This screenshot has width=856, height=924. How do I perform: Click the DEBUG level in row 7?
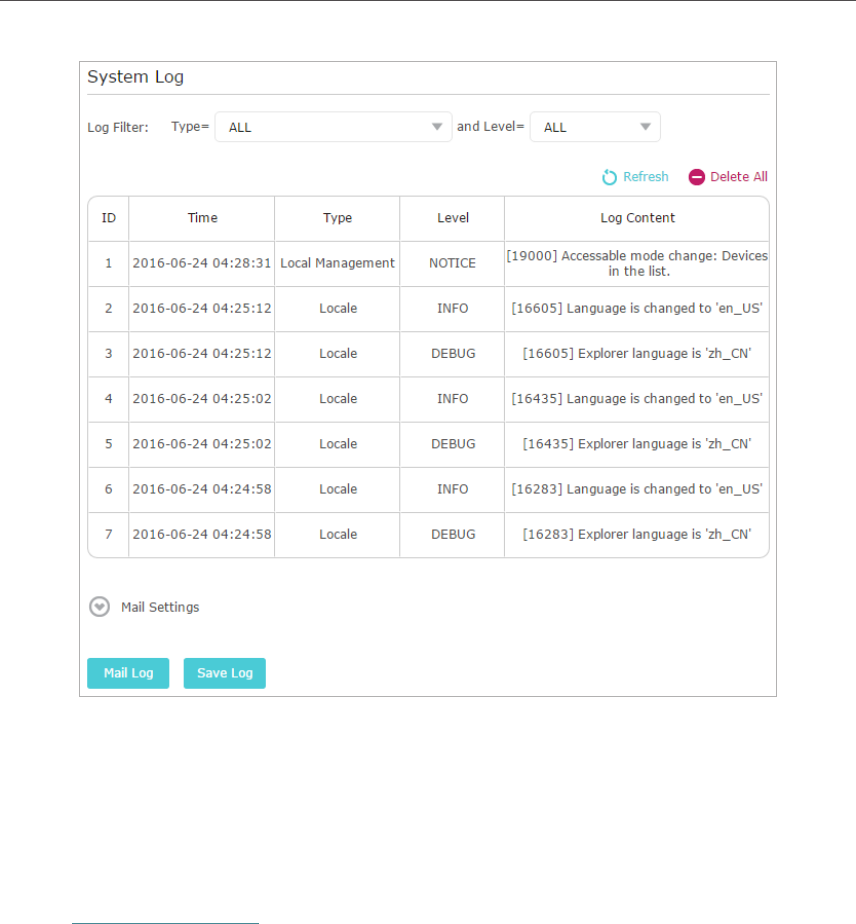coord(452,534)
